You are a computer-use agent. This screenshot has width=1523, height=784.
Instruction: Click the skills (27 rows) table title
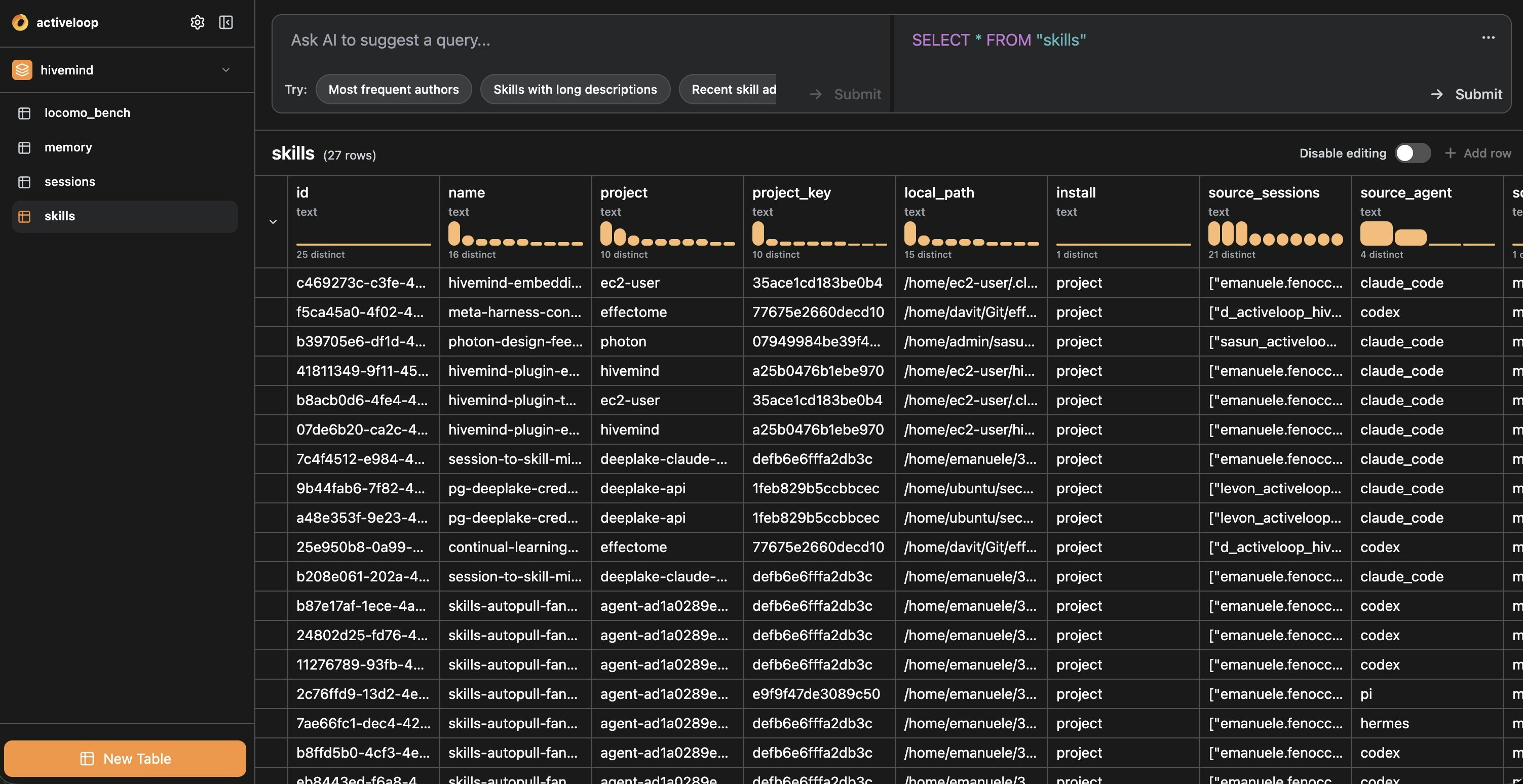point(324,153)
